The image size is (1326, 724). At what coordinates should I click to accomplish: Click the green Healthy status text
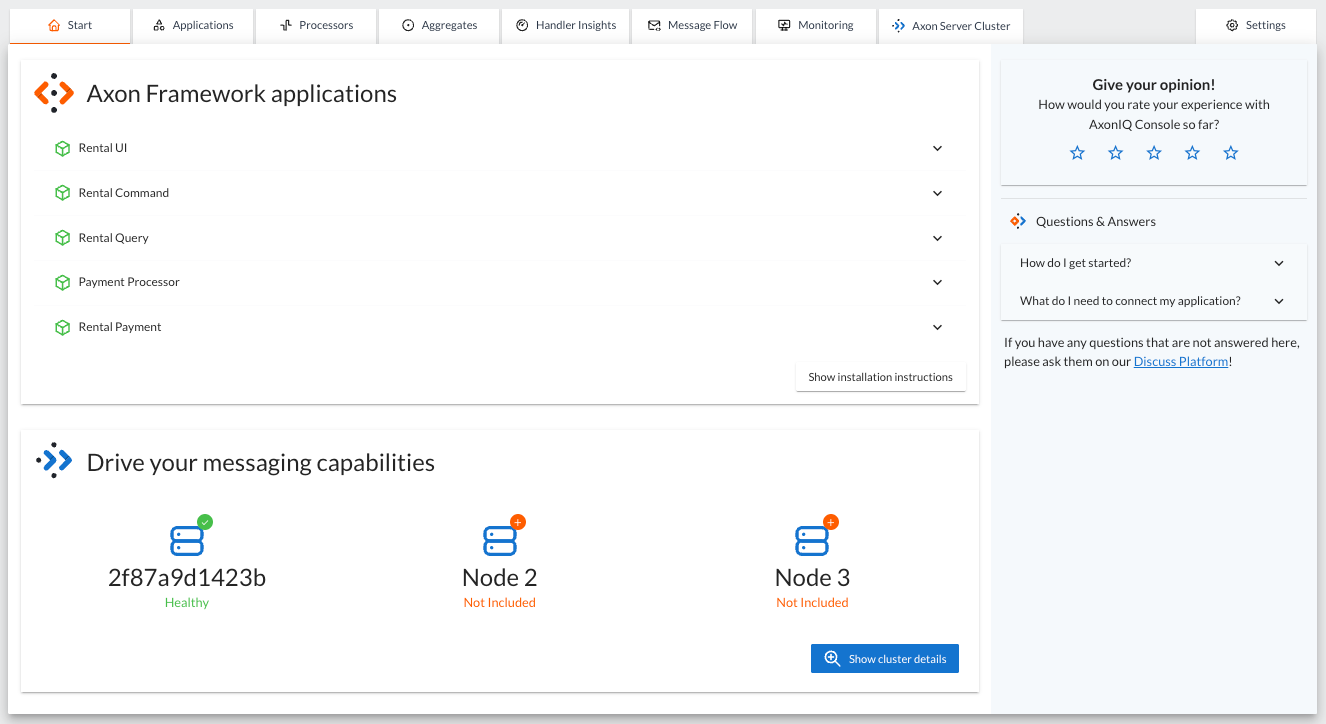[x=187, y=603]
